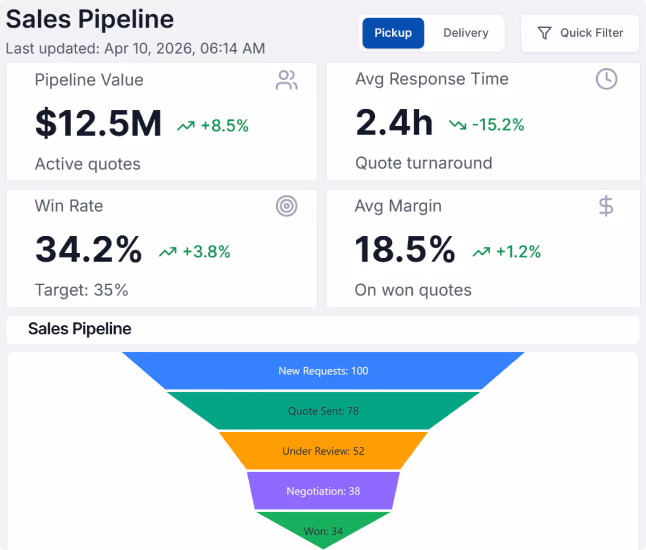Click the upward trend arrow beside +8.5%
Image resolution: width=646 pixels, height=550 pixels.
(x=186, y=126)
